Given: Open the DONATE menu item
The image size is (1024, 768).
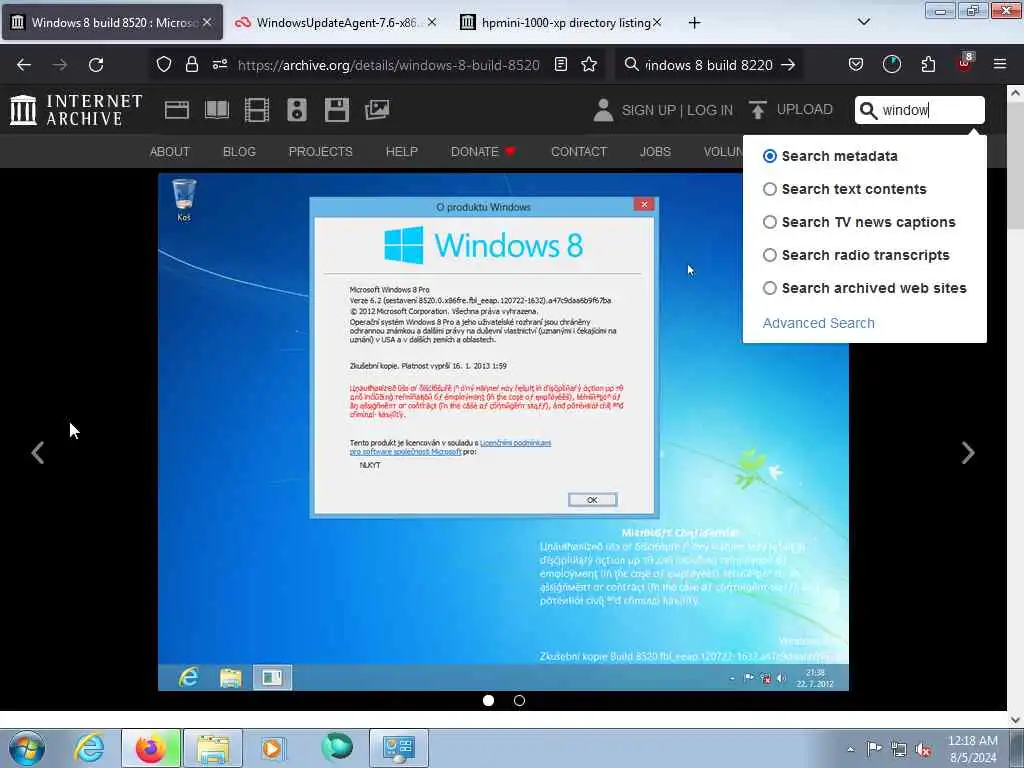Looking at the screenshot, I should tap(483, 152).
